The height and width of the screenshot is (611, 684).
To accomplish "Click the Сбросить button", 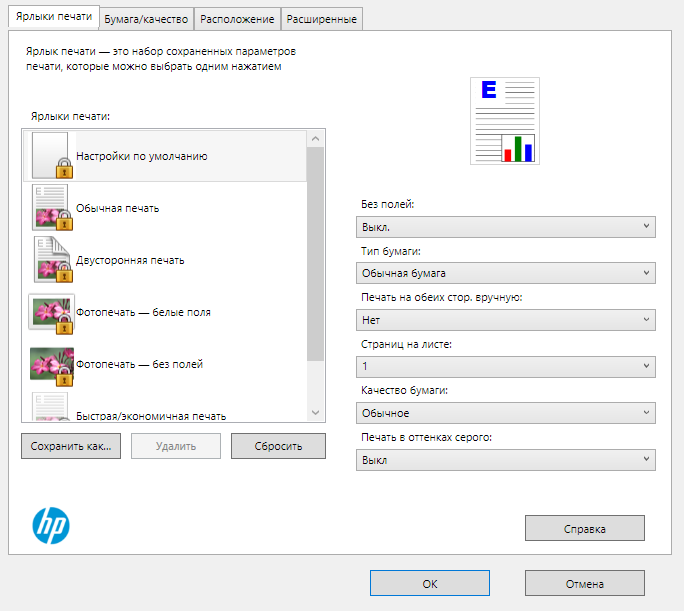I will pos(278,446).
